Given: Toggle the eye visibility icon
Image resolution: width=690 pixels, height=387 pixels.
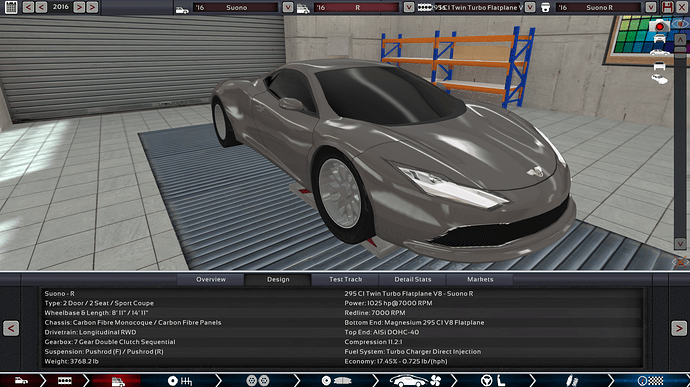Looking at the screenshot, I should [680, 24].
